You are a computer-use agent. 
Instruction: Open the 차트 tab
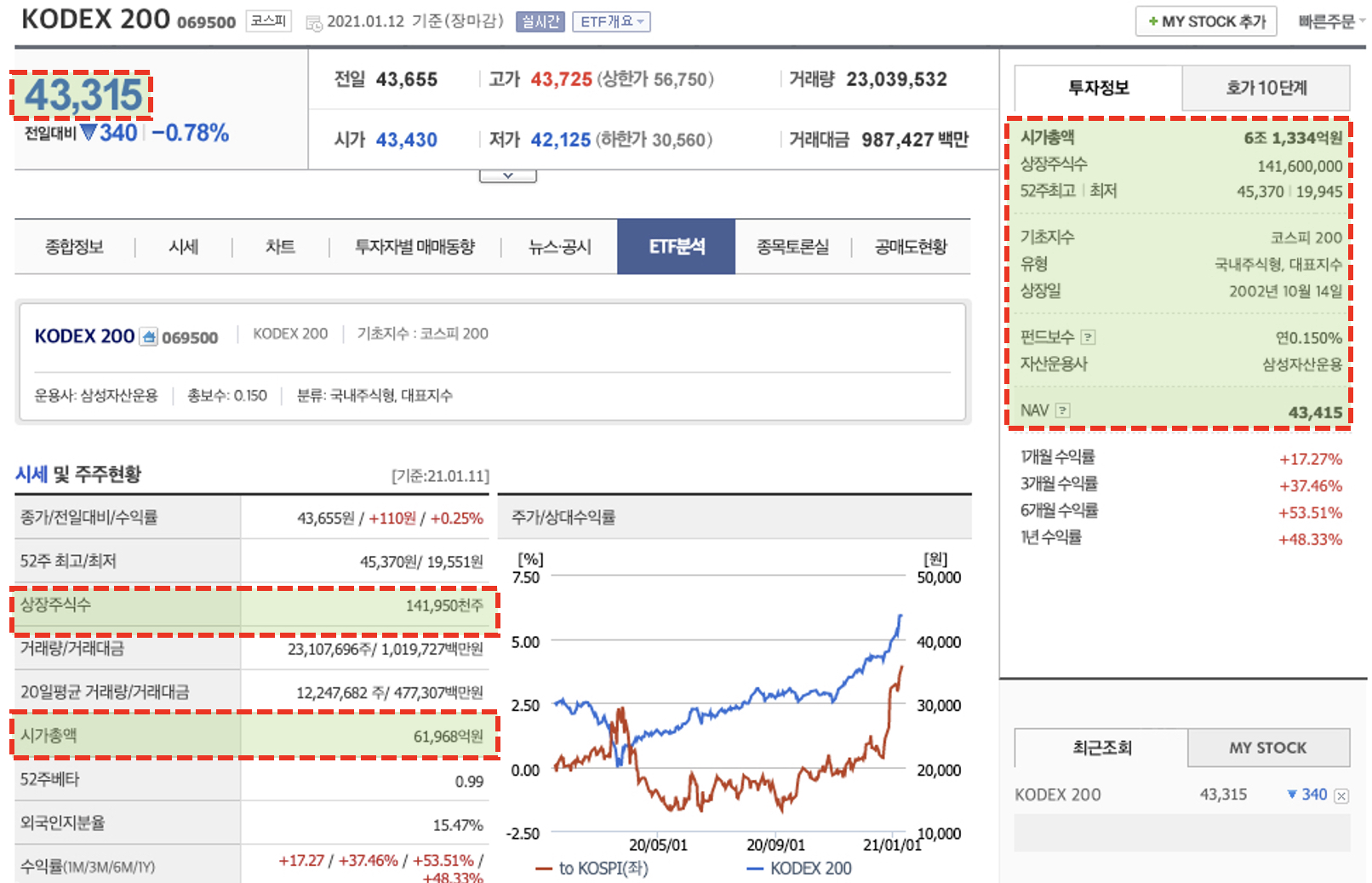pos(280,247)
